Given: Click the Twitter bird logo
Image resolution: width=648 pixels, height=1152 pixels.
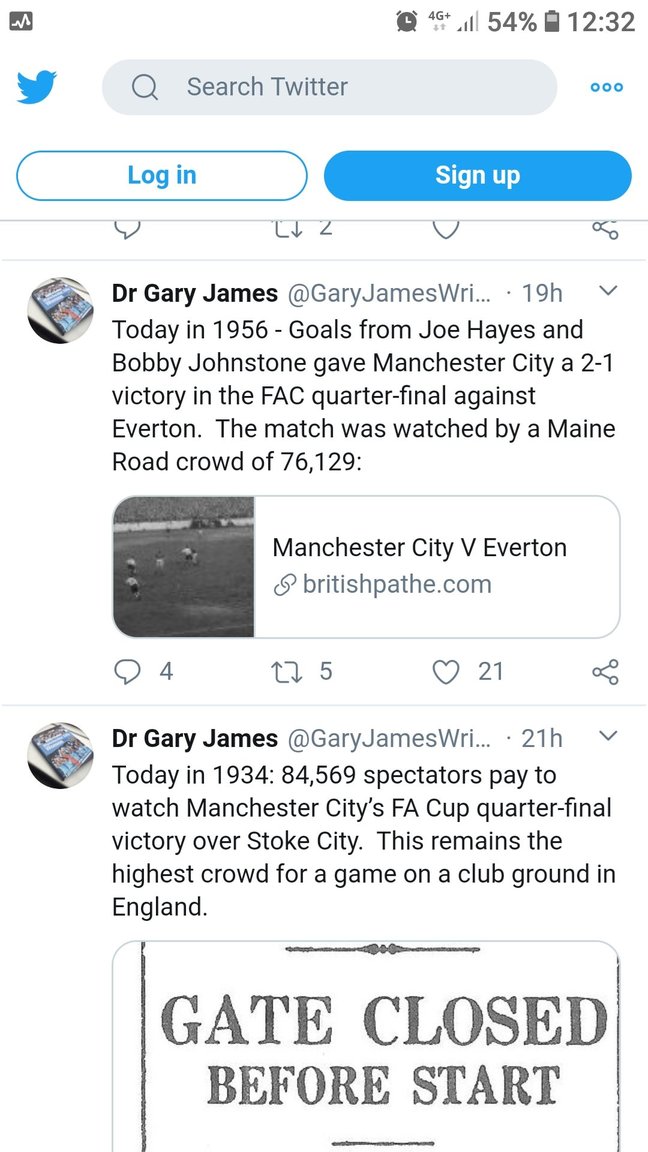Looking at the screenshot, I should coord(36,88).
